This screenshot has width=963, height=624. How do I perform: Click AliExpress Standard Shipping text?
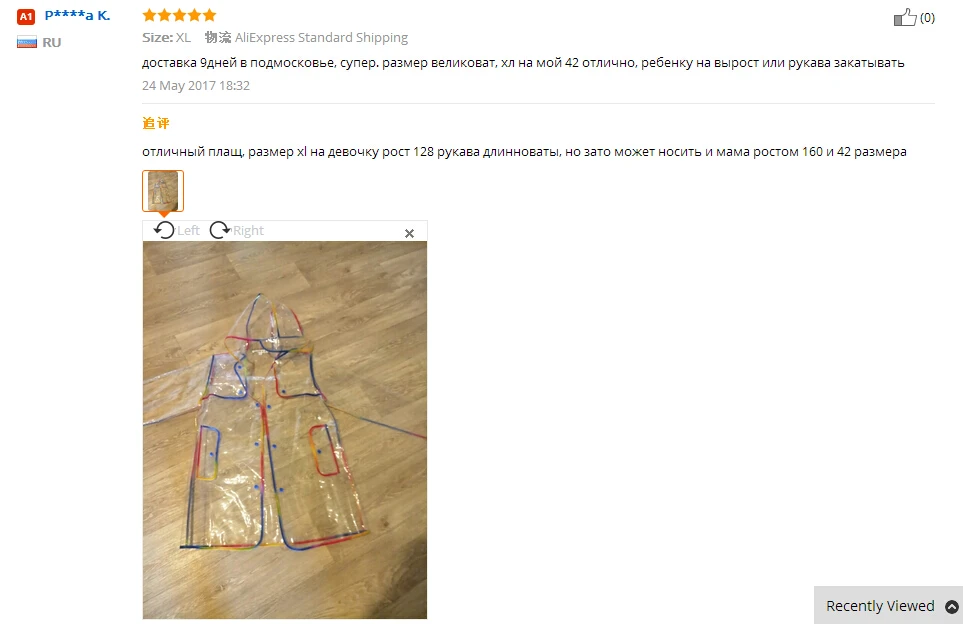click(321, 37)
